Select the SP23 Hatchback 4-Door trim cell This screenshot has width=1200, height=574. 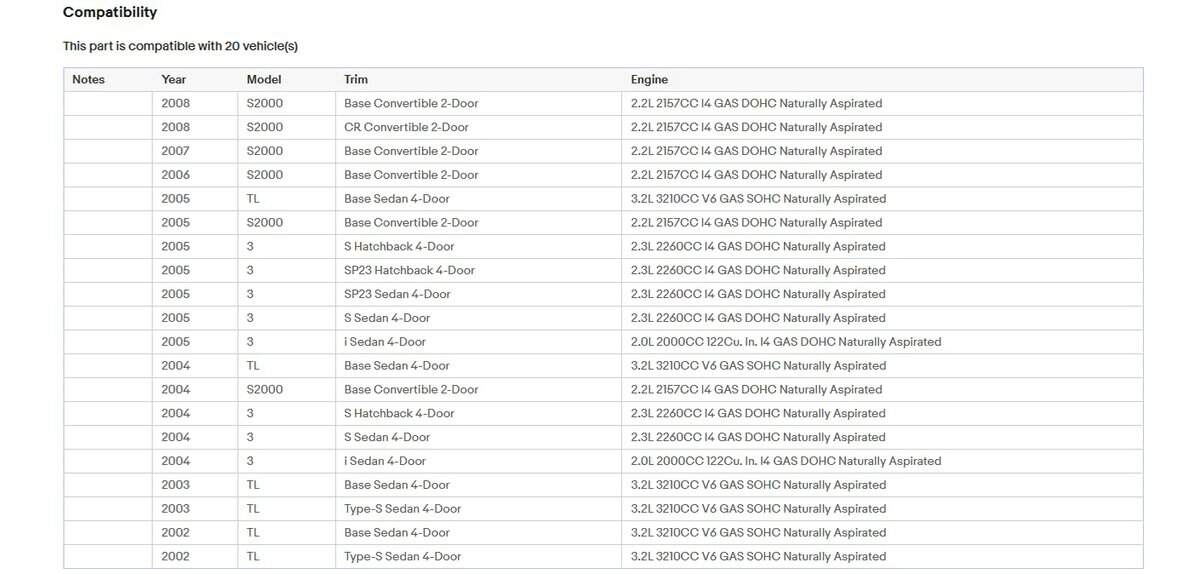[409, 270]
